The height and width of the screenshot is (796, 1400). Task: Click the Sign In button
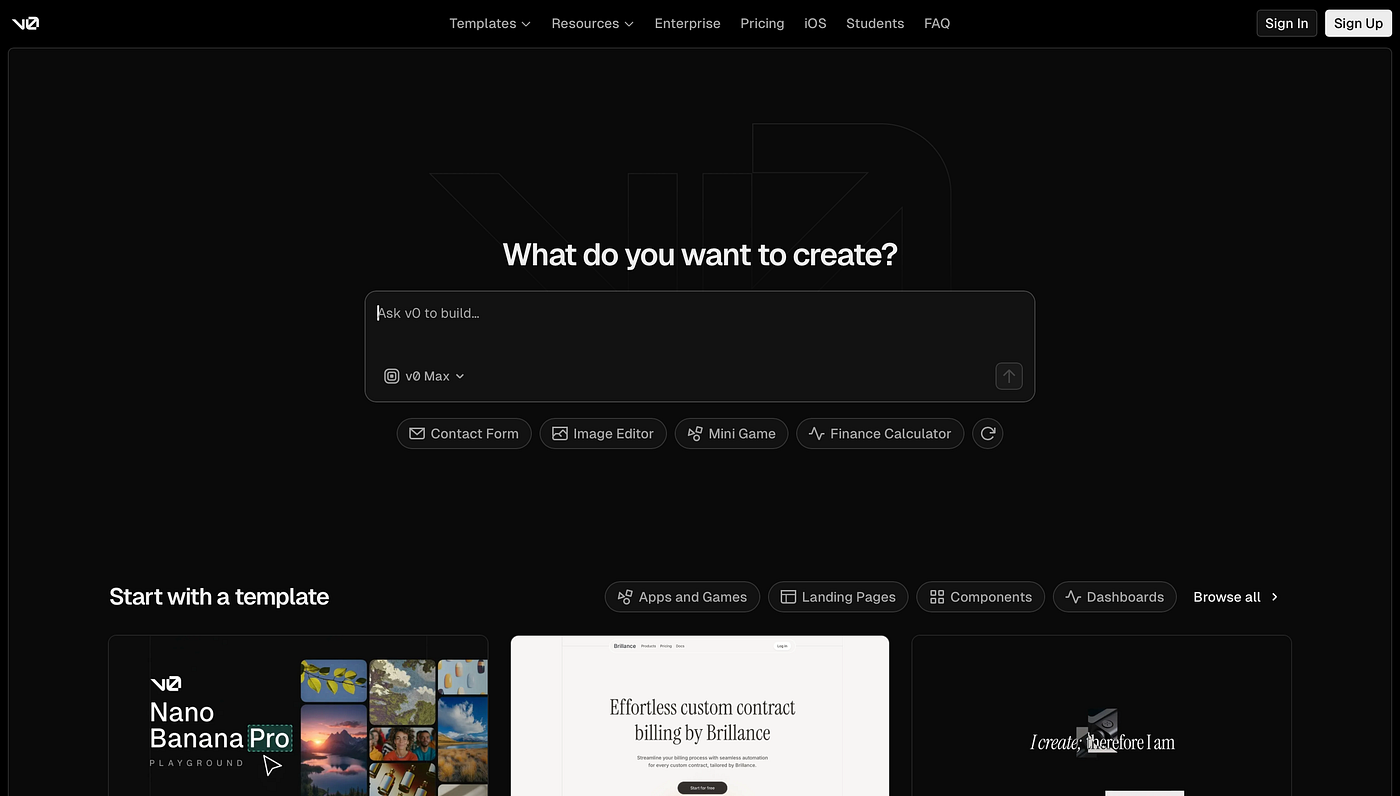(1286, 23)
